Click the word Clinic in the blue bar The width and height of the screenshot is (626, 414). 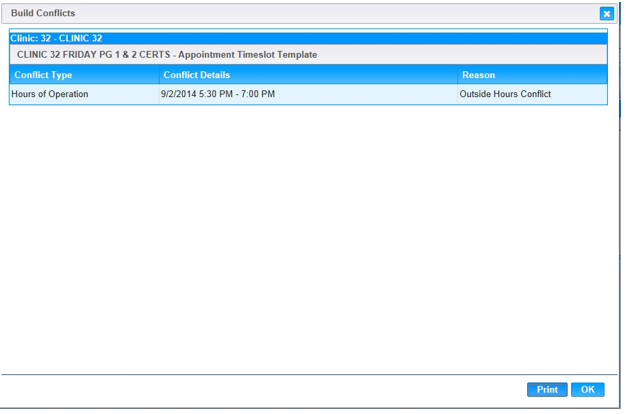tap(24, 38)
